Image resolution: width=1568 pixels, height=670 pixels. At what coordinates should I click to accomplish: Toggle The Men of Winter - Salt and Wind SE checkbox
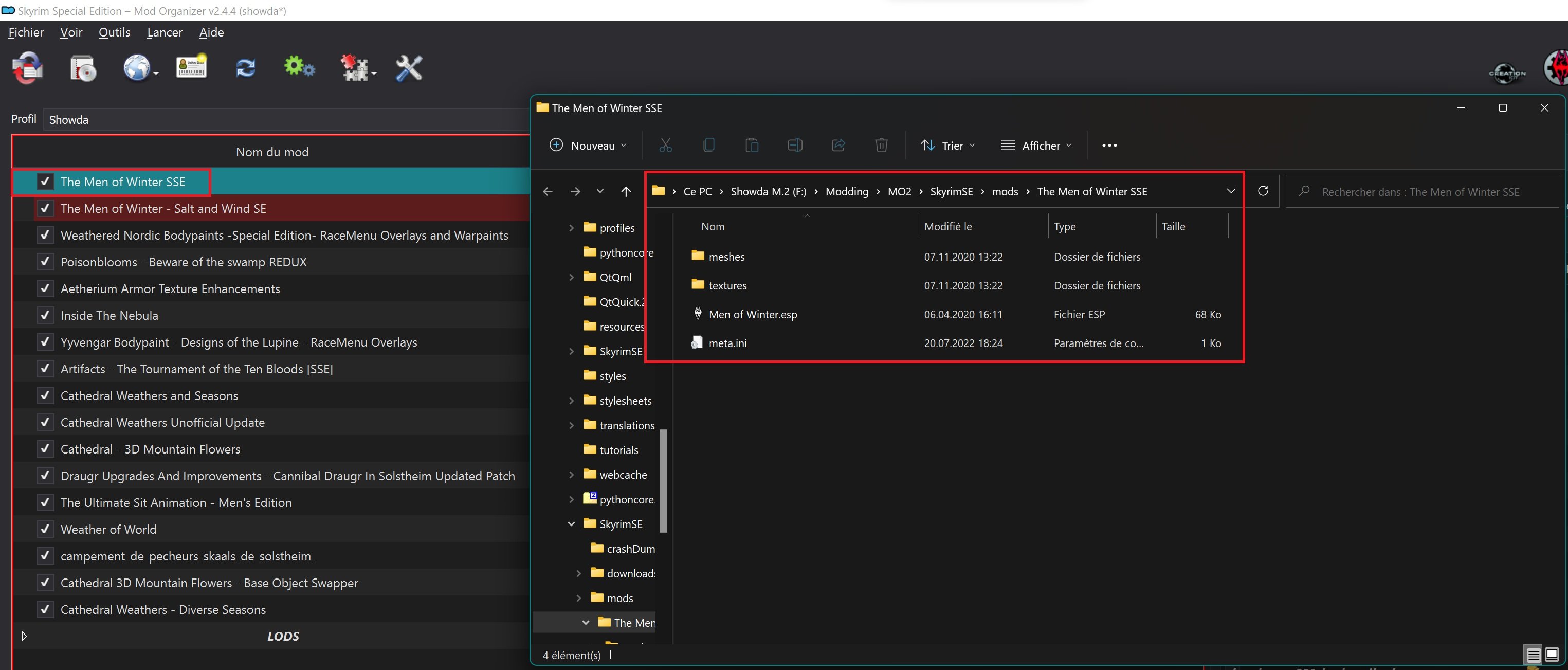coord(45,208)
